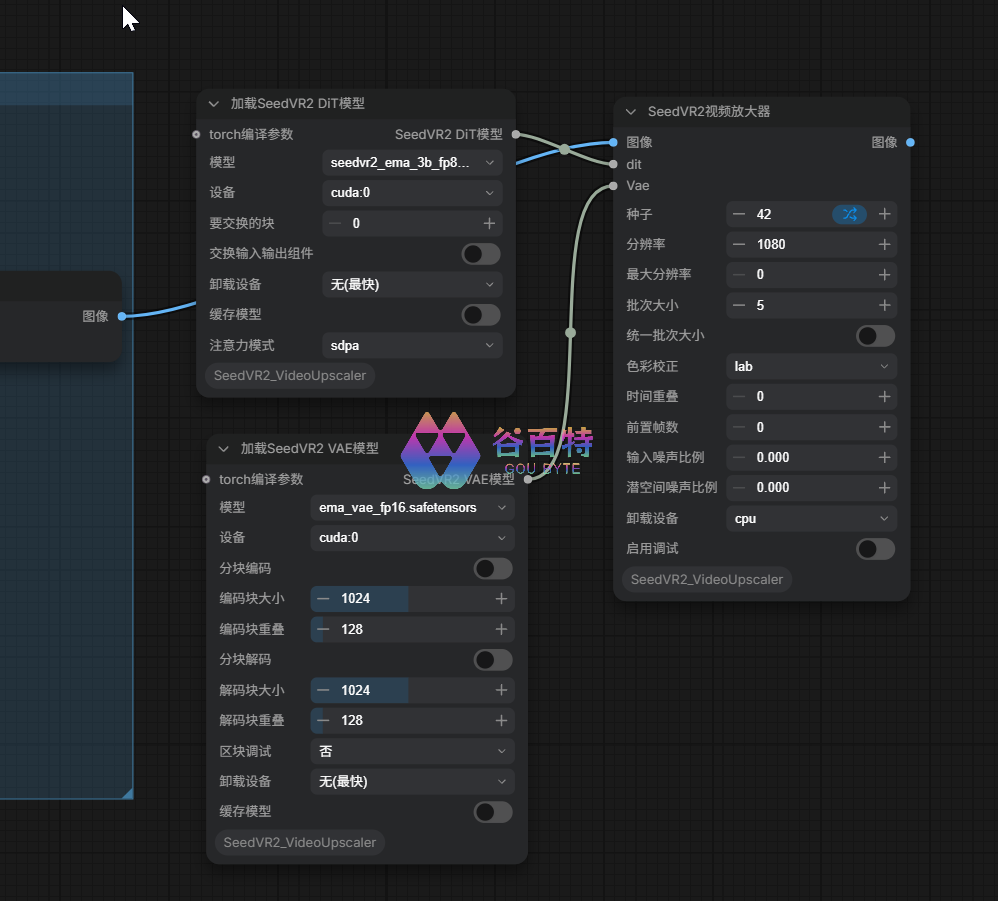Click 编码块重叠 128 slider field

pyautogui.click(x=412, y=629)
